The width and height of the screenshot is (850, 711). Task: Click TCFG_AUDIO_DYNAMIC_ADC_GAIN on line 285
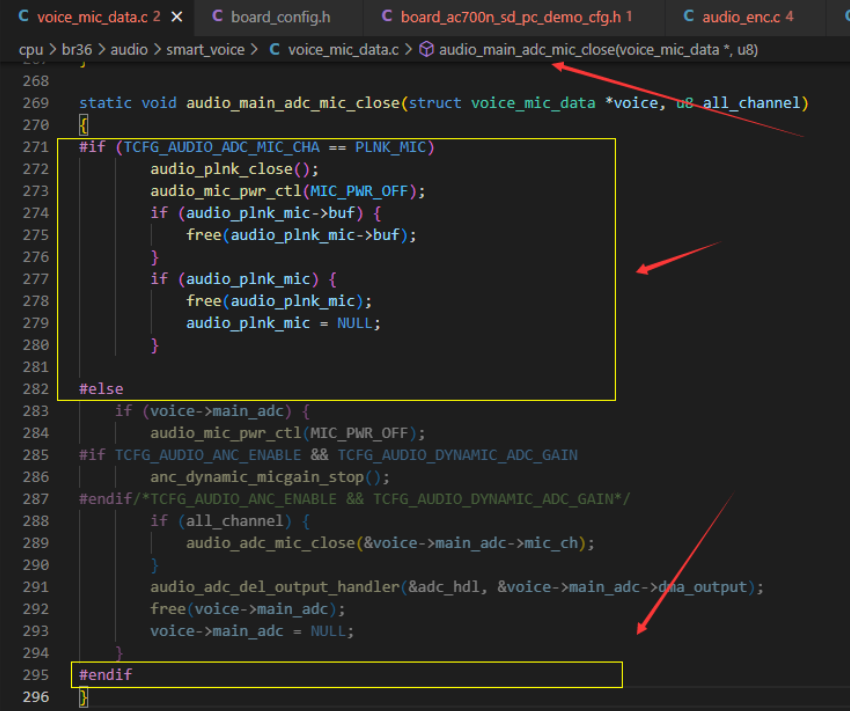tap(458, 455)
